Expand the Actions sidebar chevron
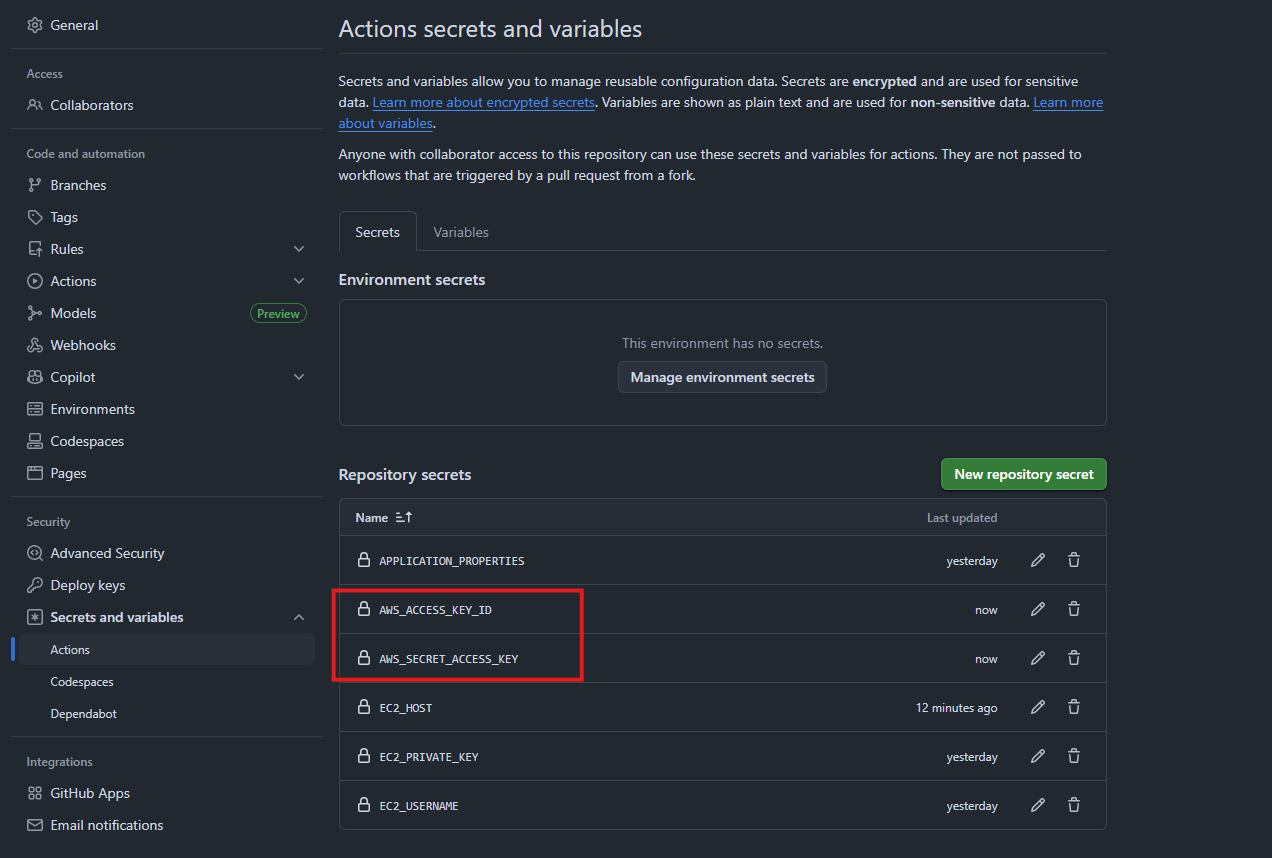Image resolution: width=1272 pixels, height=858 pixels. (x=298, y=281)
